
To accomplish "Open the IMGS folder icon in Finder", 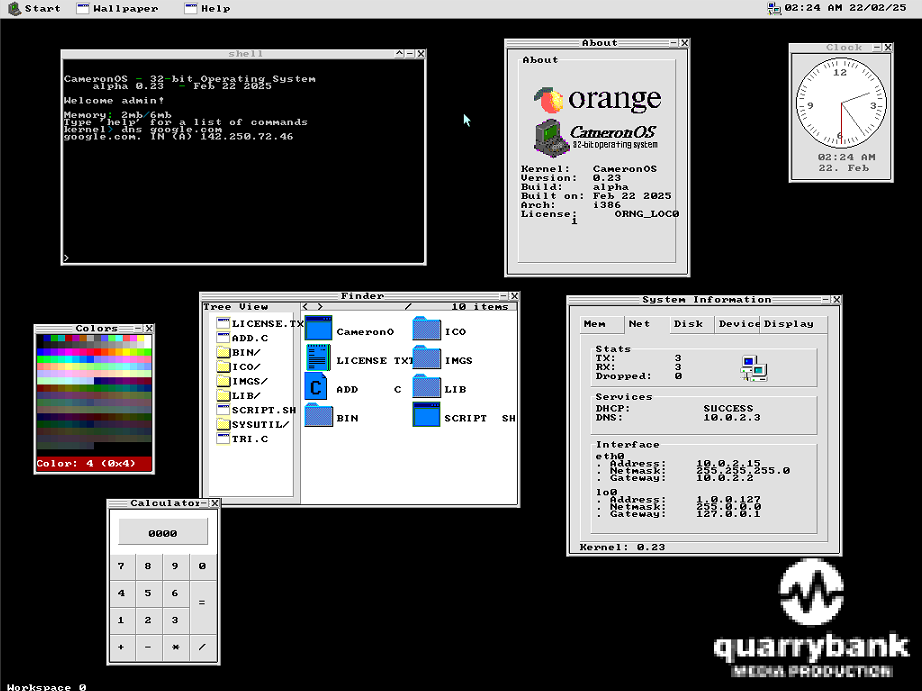I will (427, 359).
